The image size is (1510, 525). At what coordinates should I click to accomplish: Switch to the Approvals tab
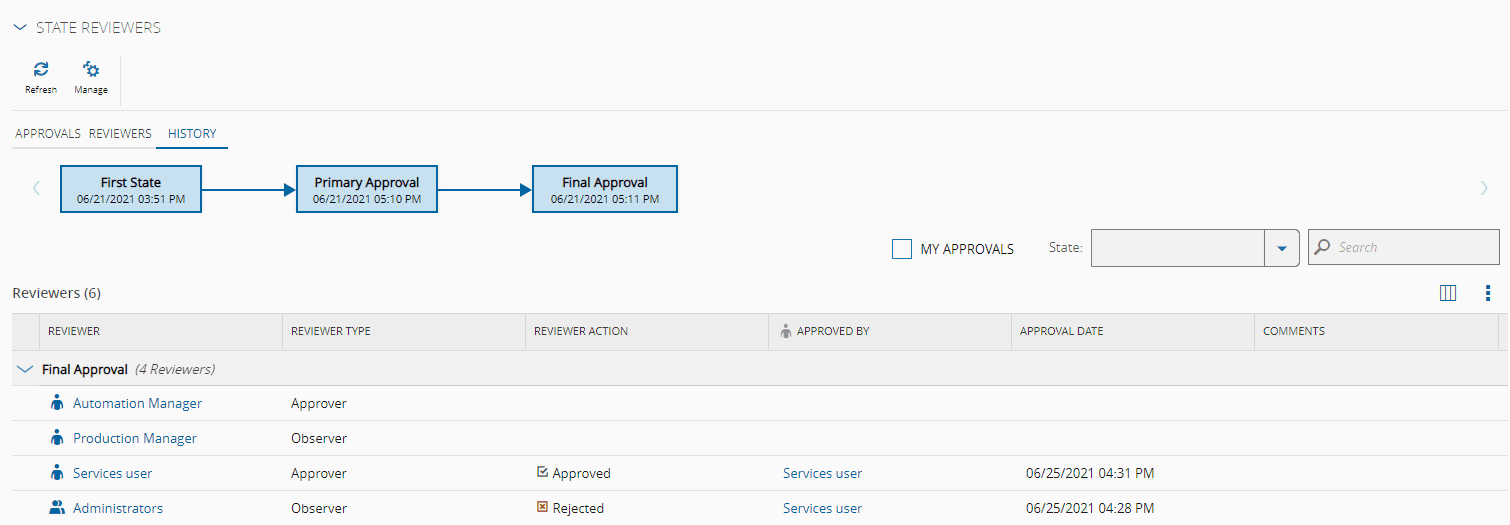click(x=48, y=133)
